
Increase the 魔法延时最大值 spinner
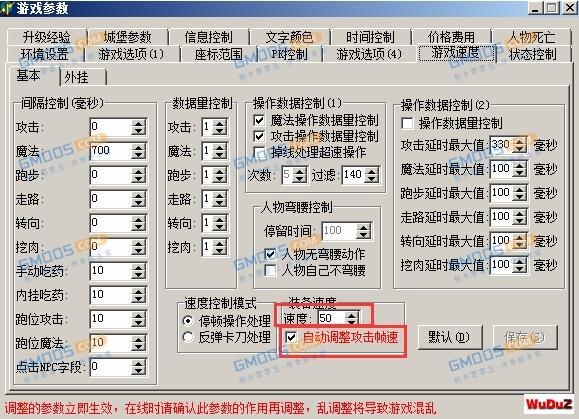pyautogui.click(x=520, y=165)
